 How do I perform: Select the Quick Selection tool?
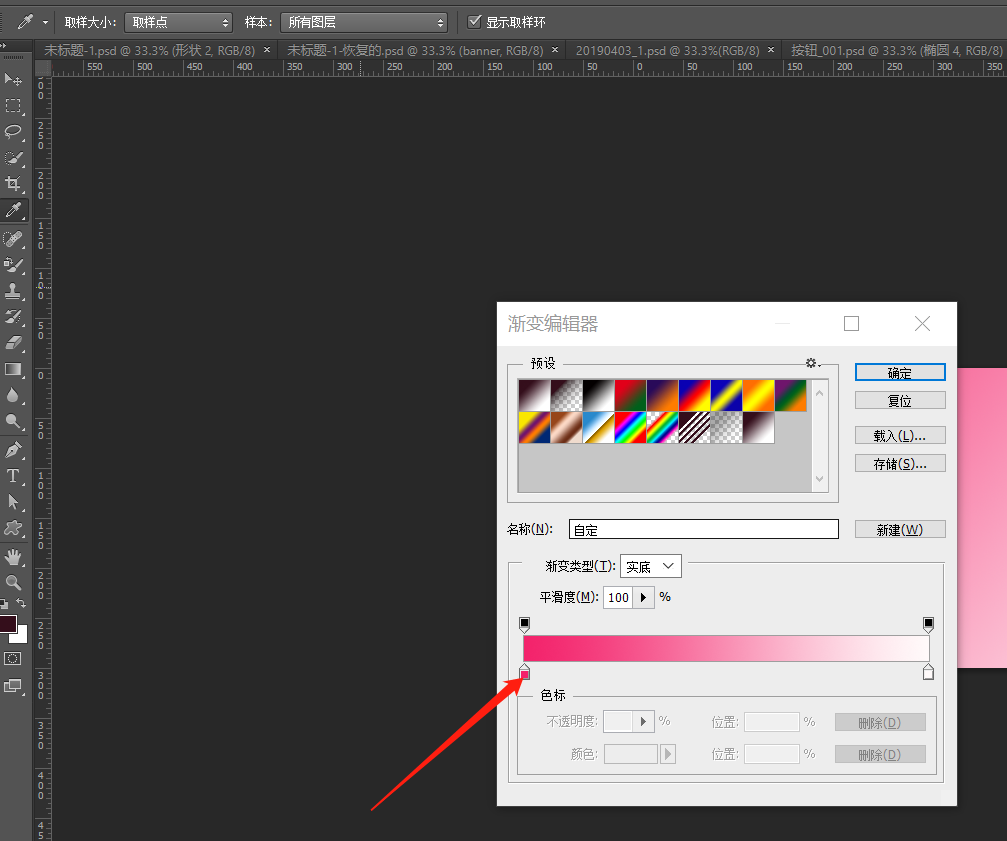[x=13, y=158]
